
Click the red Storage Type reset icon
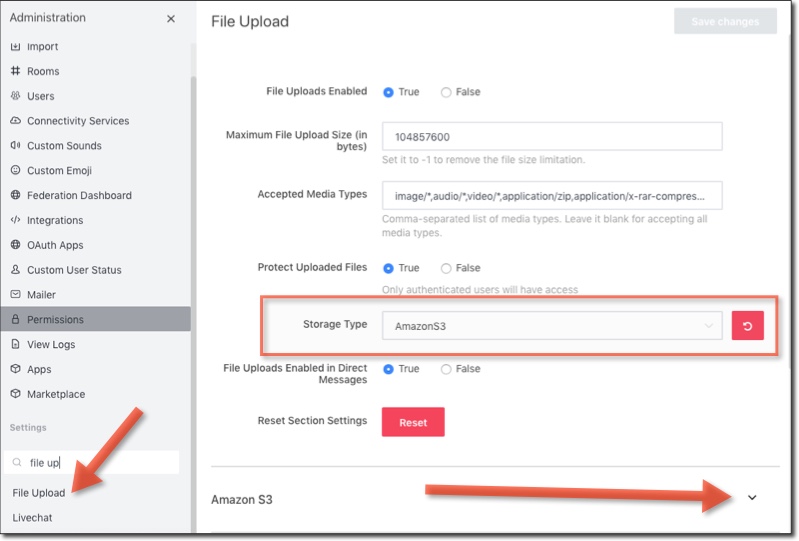coord(747,325)
